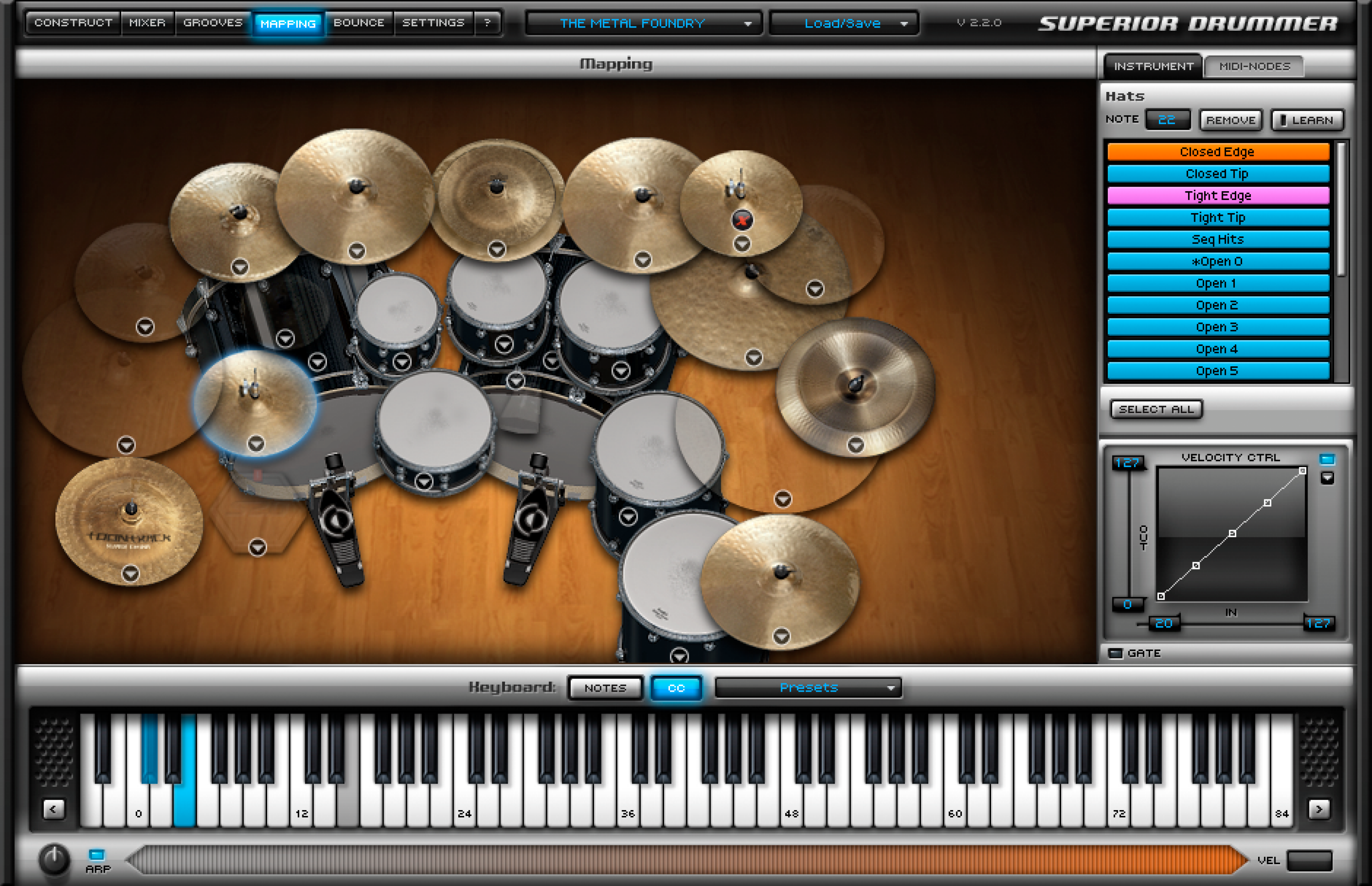Screen dimensions: 1372x886
Task: Select the Closed Edge hi-hat articulation
Action: [x=1217, y=151]
